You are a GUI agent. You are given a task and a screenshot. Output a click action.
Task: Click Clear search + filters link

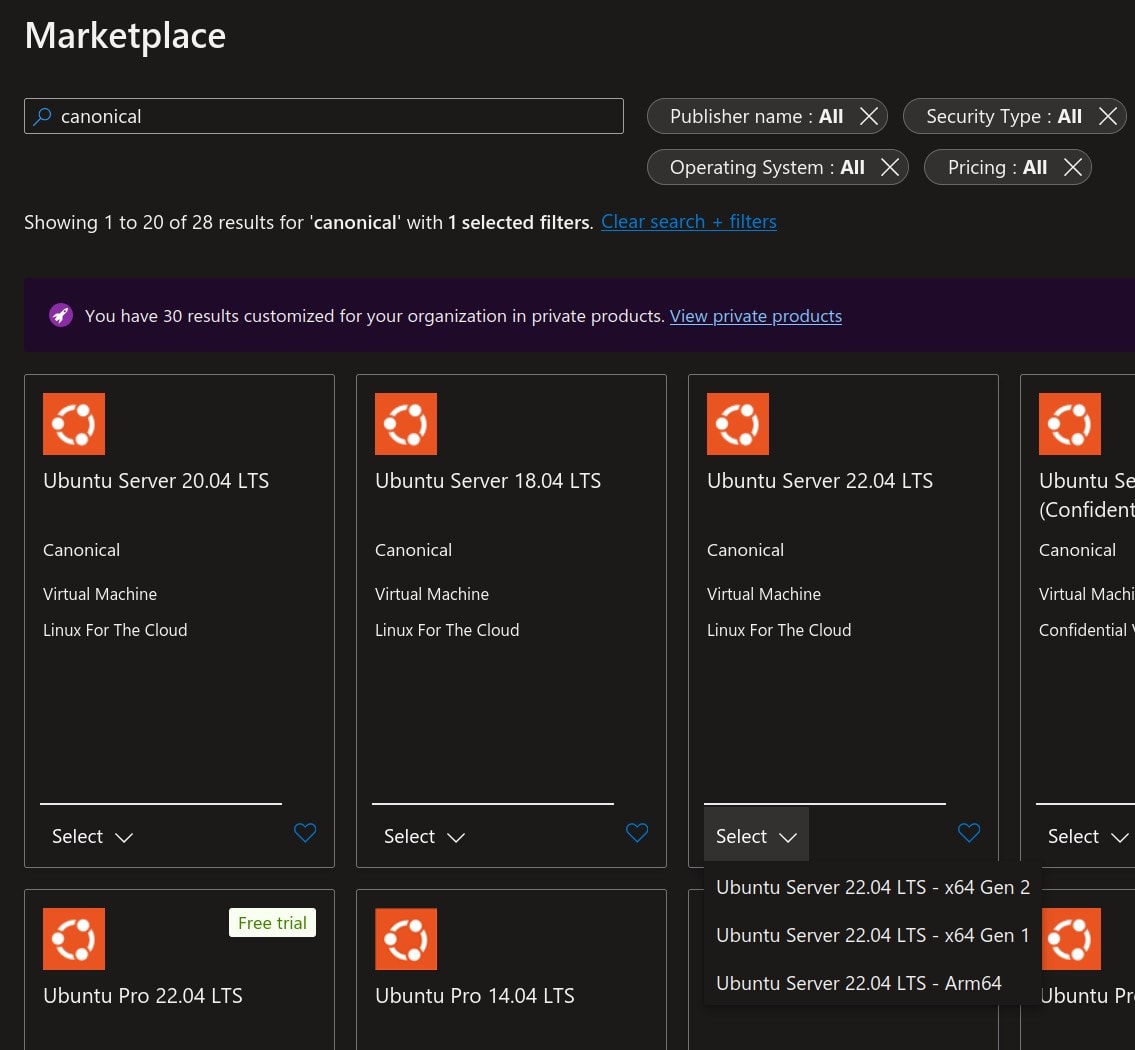coord(688,221)
